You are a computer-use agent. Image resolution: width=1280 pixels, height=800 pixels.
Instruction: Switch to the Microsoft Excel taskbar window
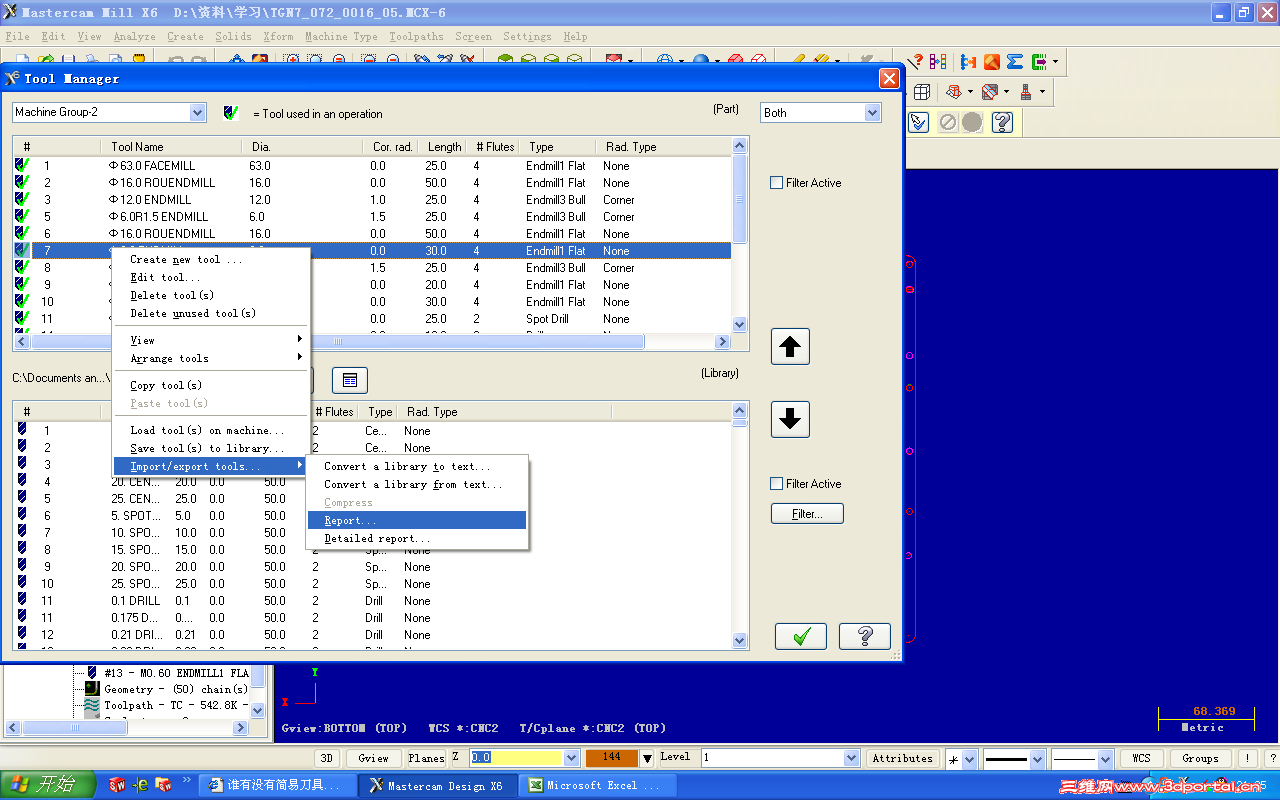pos(597,785)
